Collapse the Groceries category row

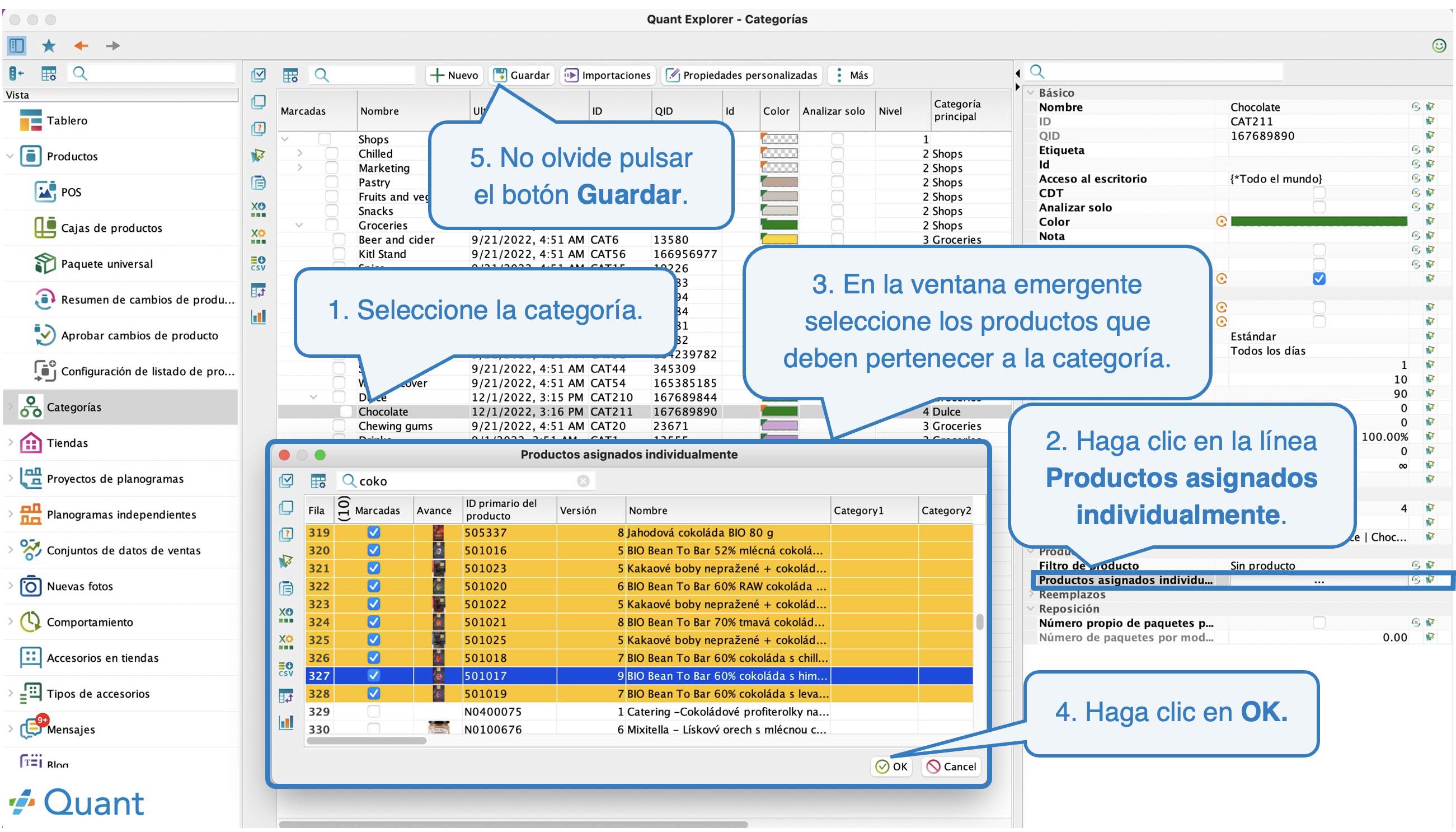299,225
